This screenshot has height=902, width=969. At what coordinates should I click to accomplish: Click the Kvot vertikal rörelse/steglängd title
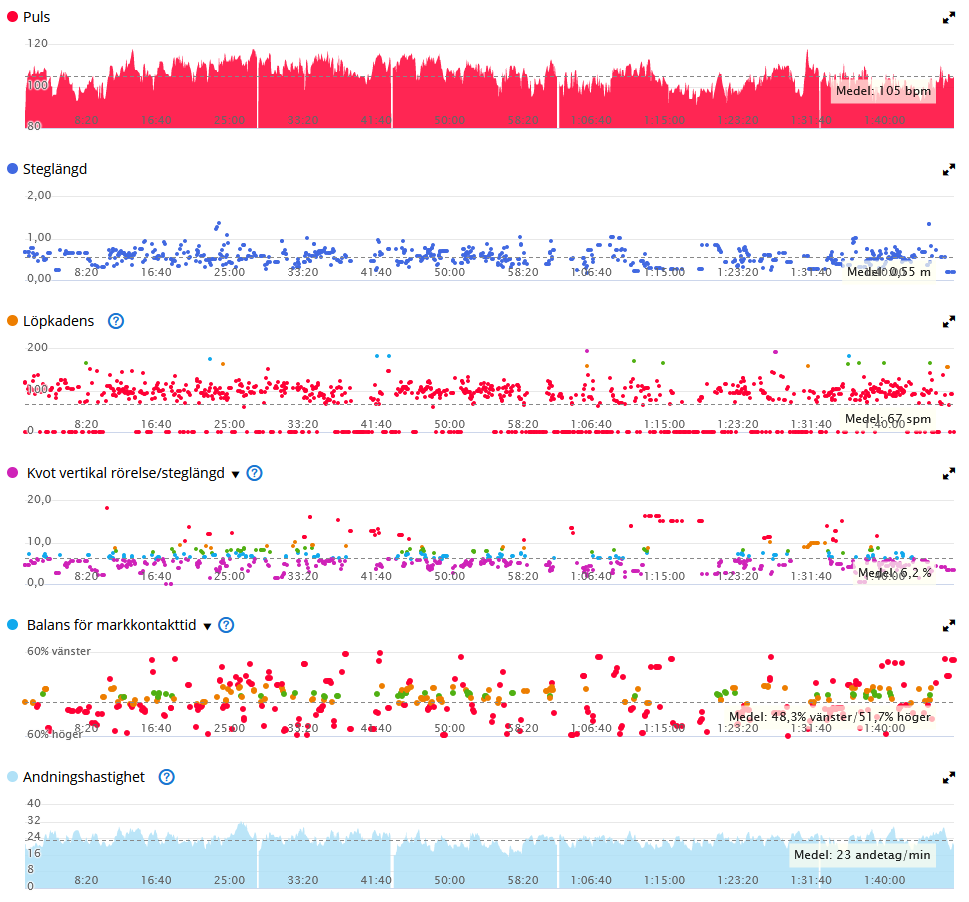(x=126, y=473)
